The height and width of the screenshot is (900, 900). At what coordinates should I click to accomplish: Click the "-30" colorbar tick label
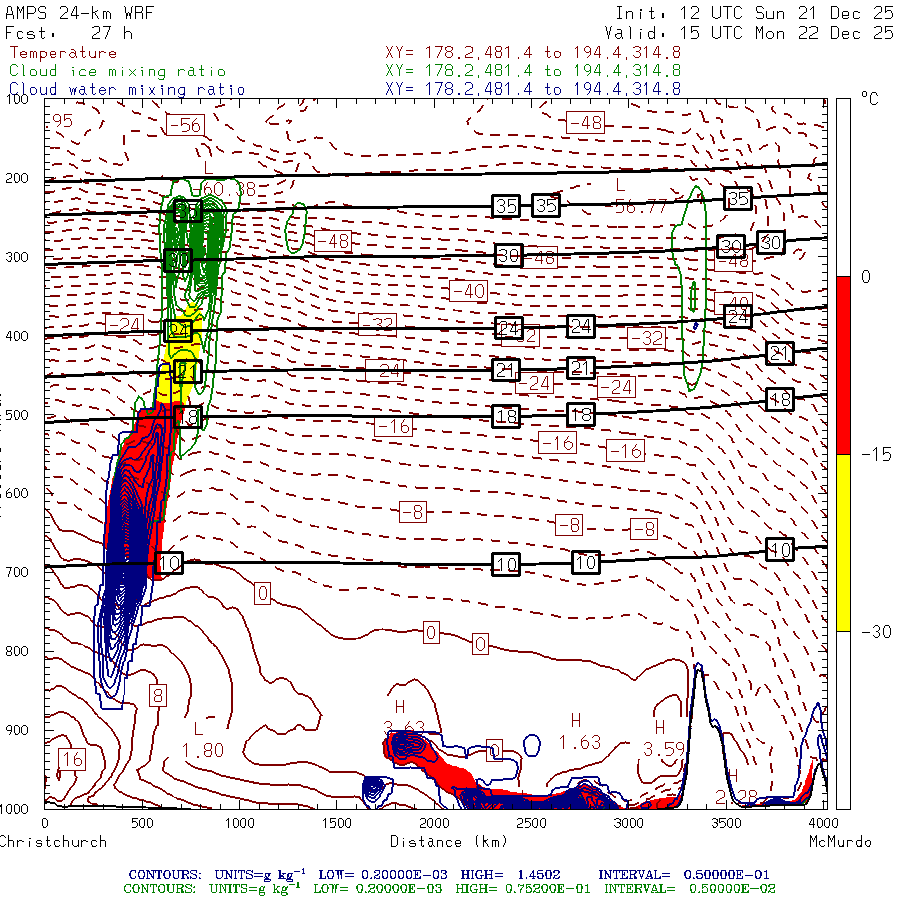pyautogui.click(x=876, y=632)
